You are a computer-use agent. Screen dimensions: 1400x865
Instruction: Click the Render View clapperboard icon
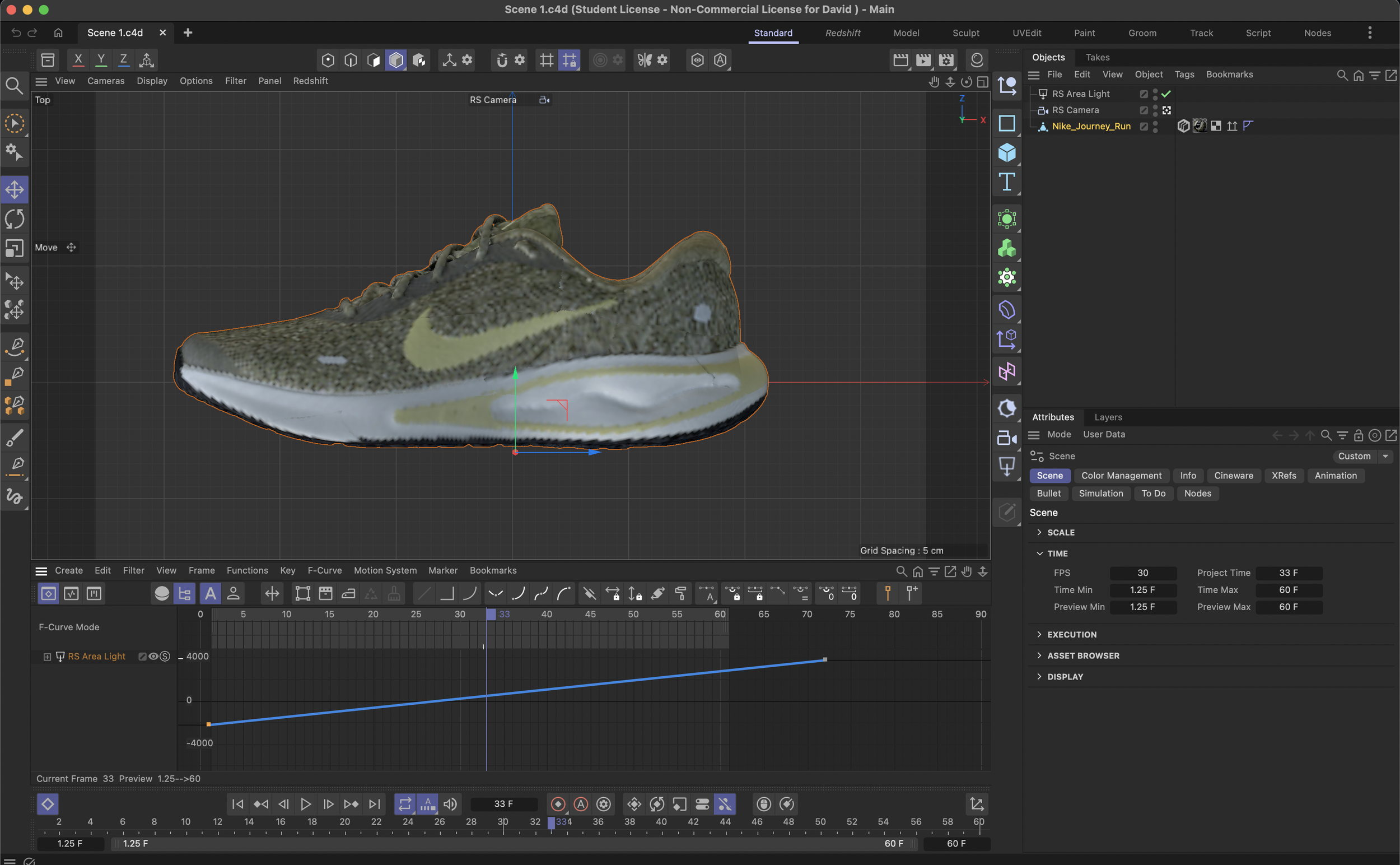point(900,60)
